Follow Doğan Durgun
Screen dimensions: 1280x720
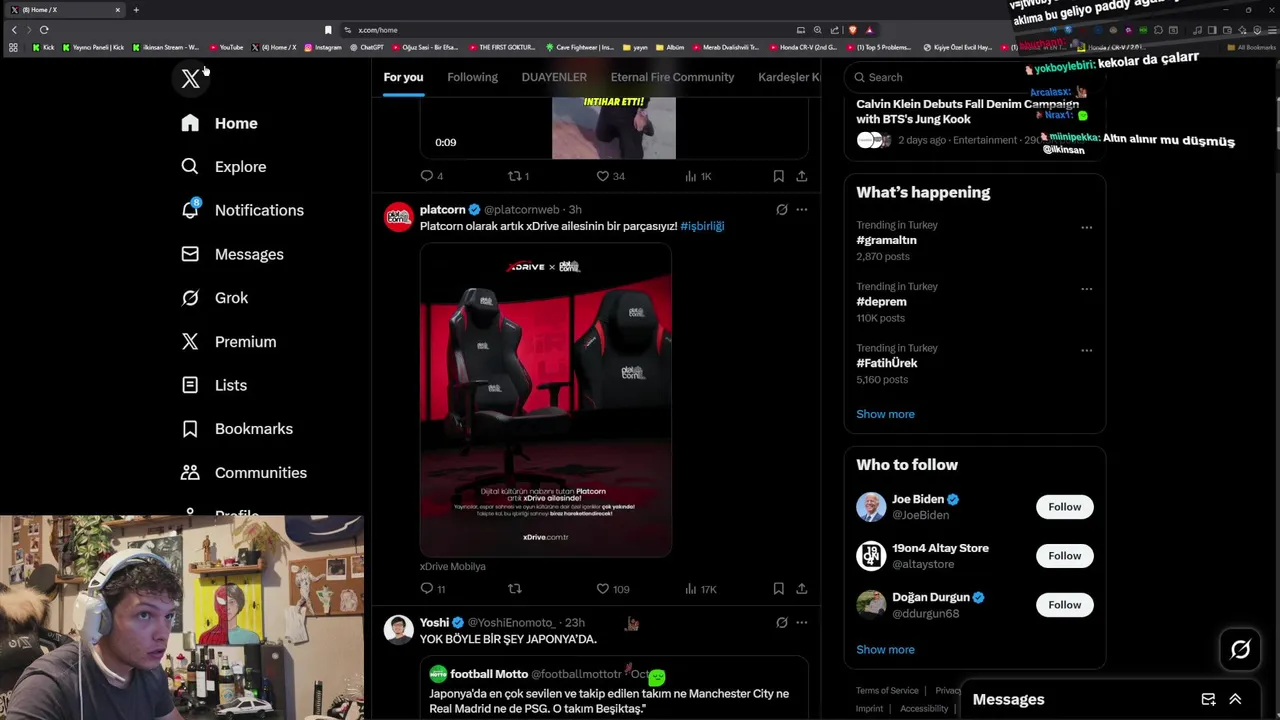coord(1064,605)
